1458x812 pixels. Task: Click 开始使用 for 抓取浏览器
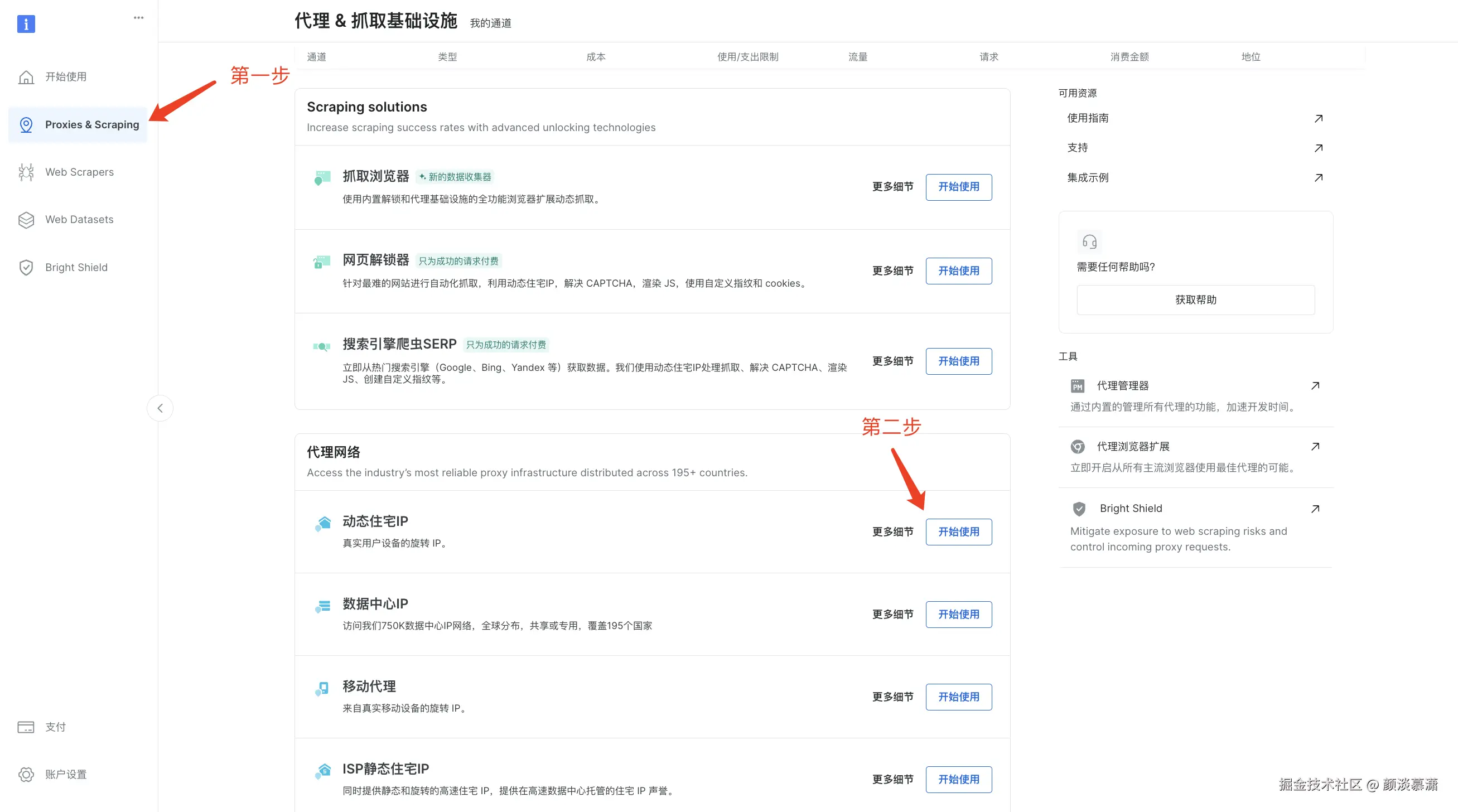(x=958, y=187)
